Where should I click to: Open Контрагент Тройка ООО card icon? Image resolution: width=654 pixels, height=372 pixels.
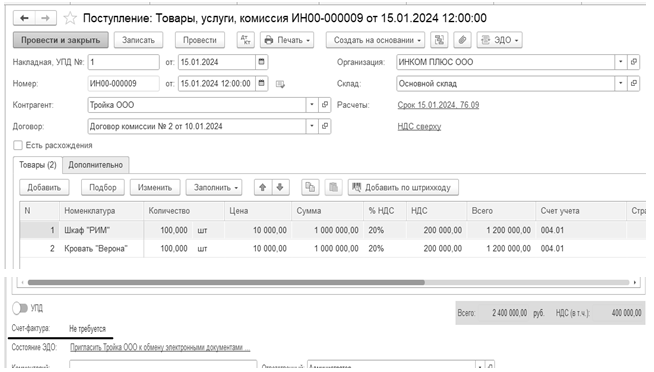pos(325,105)
